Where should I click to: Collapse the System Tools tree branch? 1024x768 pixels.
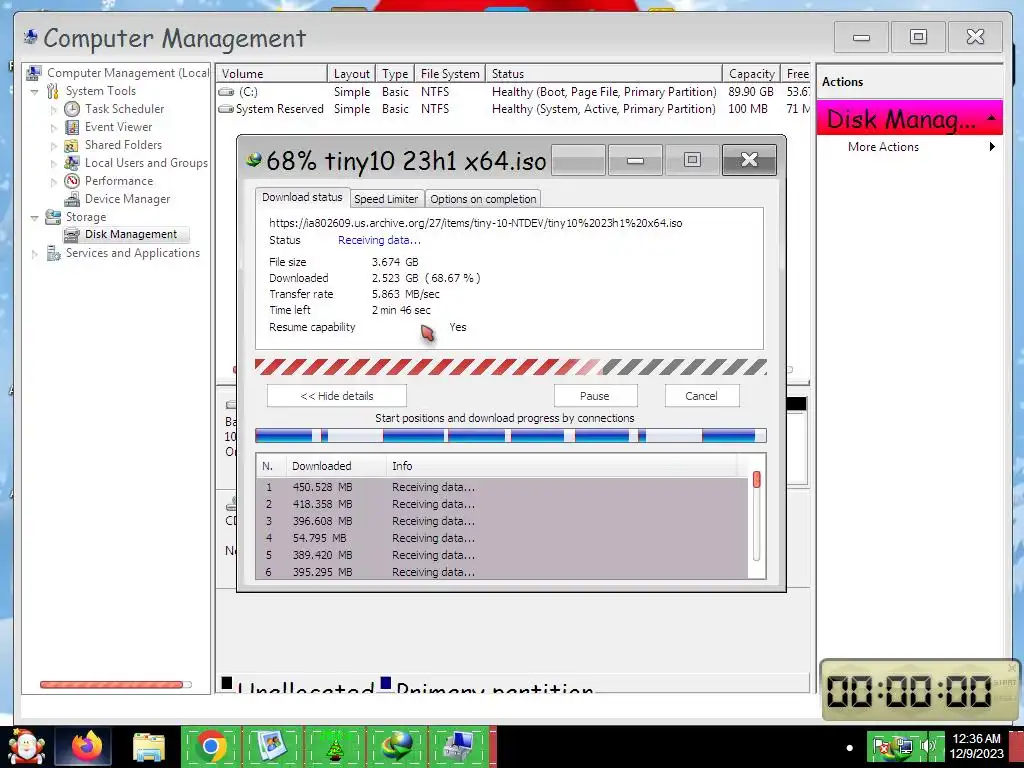point(35,91)
